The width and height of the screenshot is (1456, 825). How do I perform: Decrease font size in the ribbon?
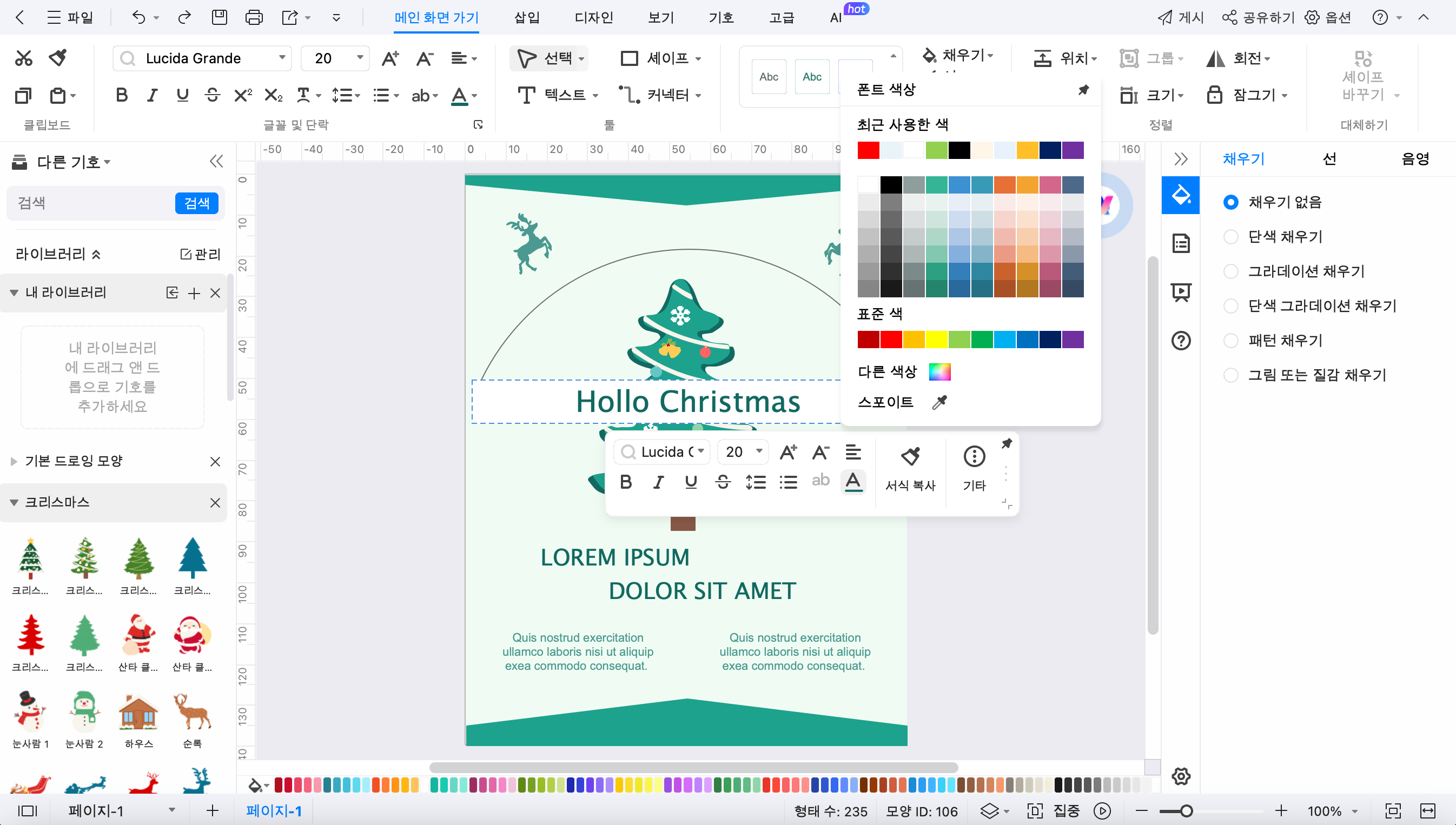tap(425, 58)
